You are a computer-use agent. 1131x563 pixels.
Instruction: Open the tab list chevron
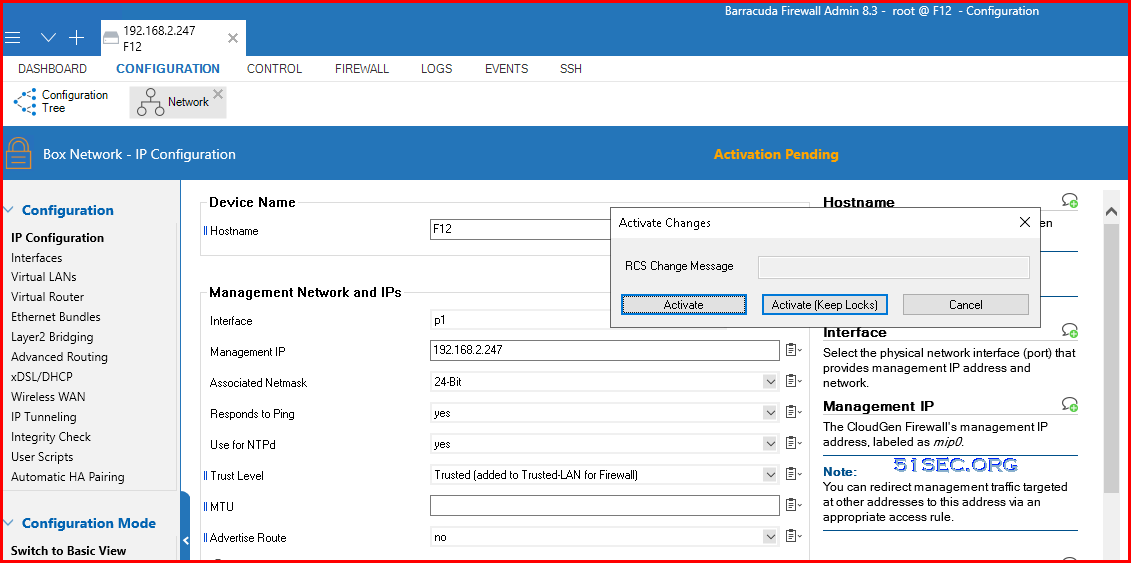(x=48, y=37)
